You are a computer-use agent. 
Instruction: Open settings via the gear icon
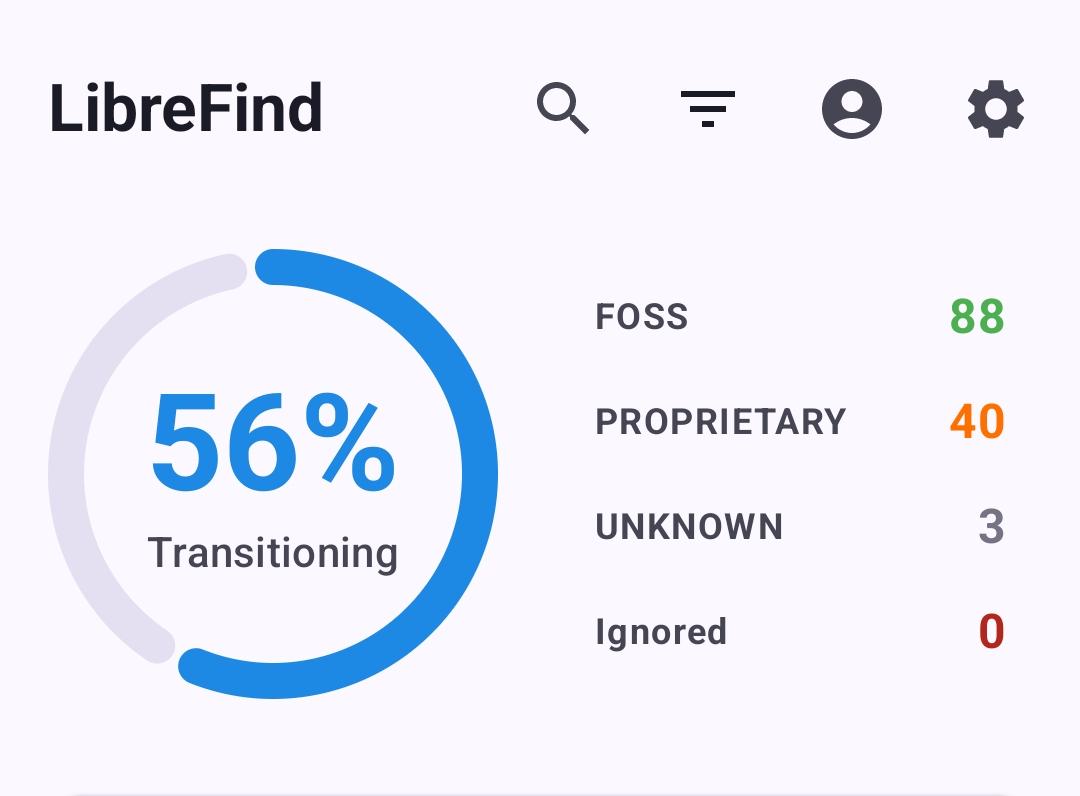coord(996,109)
